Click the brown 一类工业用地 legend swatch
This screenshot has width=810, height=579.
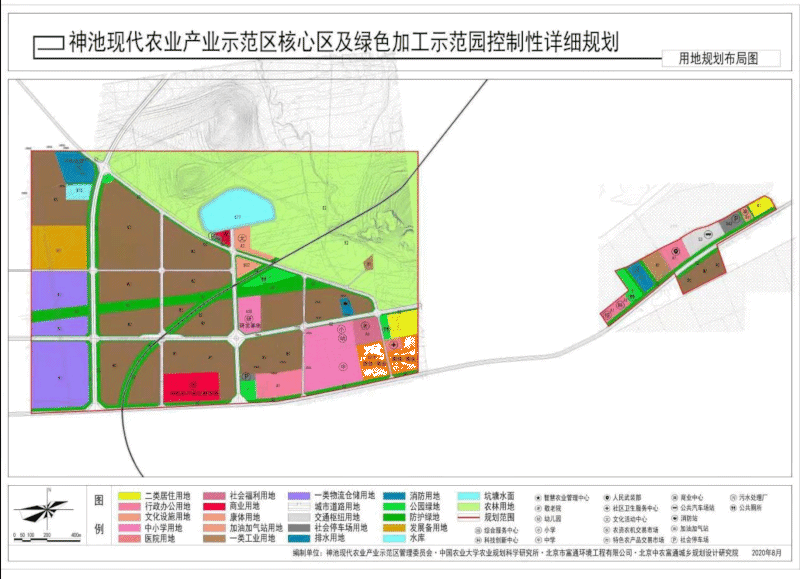pyautogui.click(x=214, y=539)
